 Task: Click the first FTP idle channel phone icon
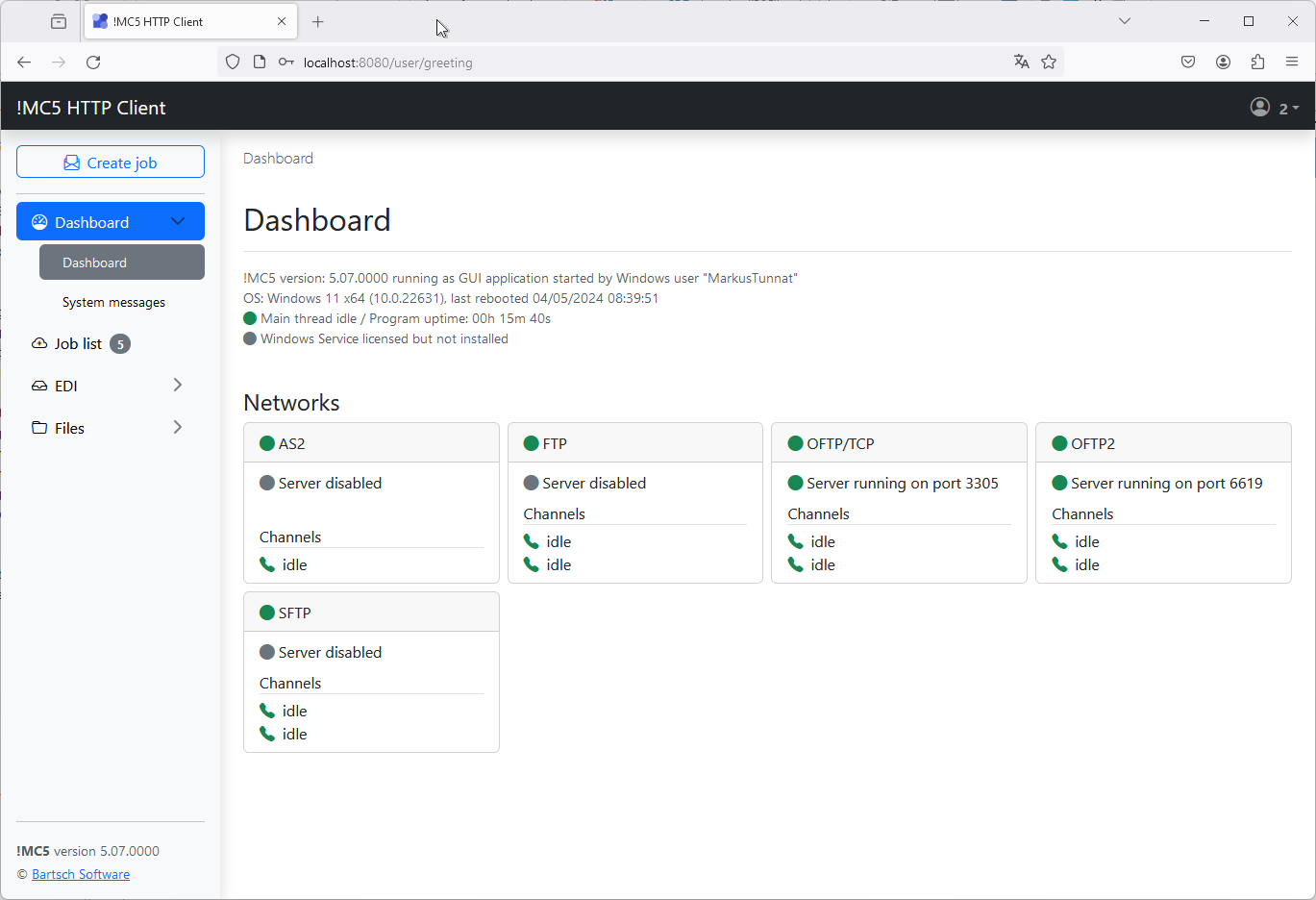pos(532,541)
